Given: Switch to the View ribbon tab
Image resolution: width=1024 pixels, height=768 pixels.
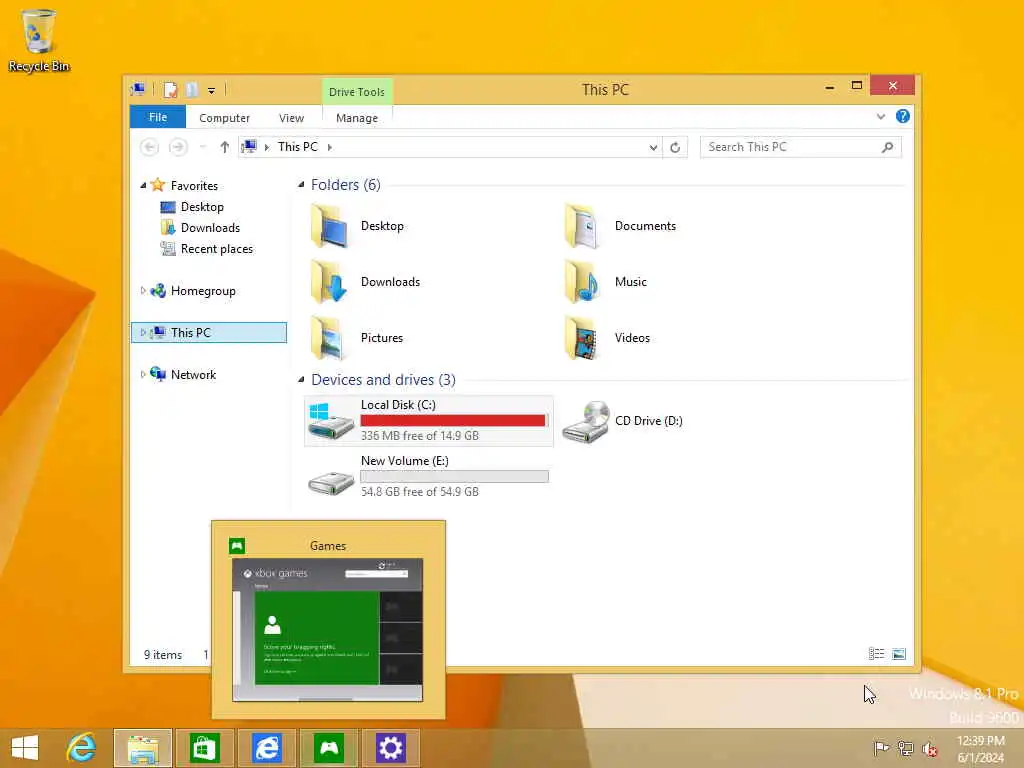Looking at the screenshot, I should coord(291,118).
